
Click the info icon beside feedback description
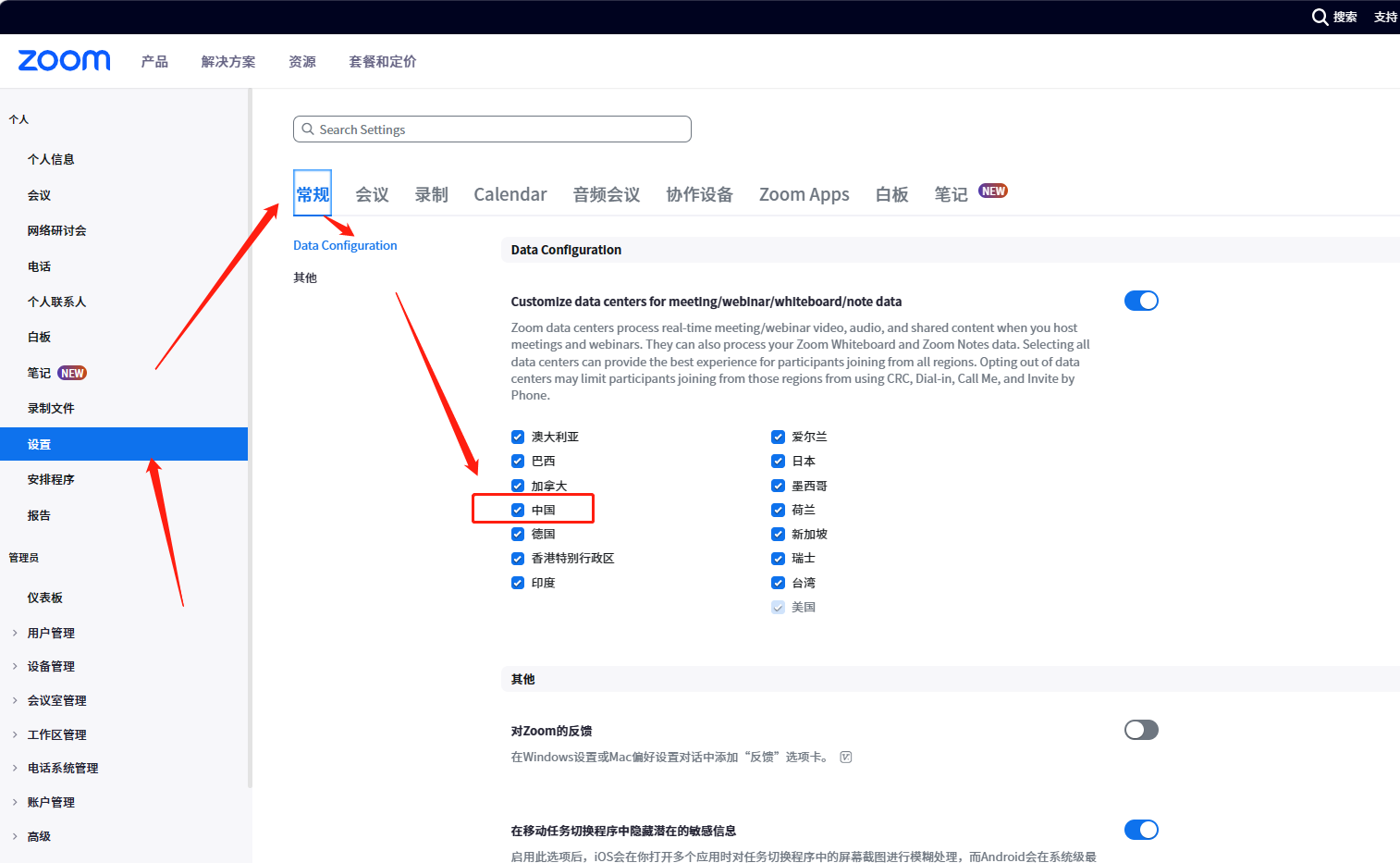pos(845,757)
